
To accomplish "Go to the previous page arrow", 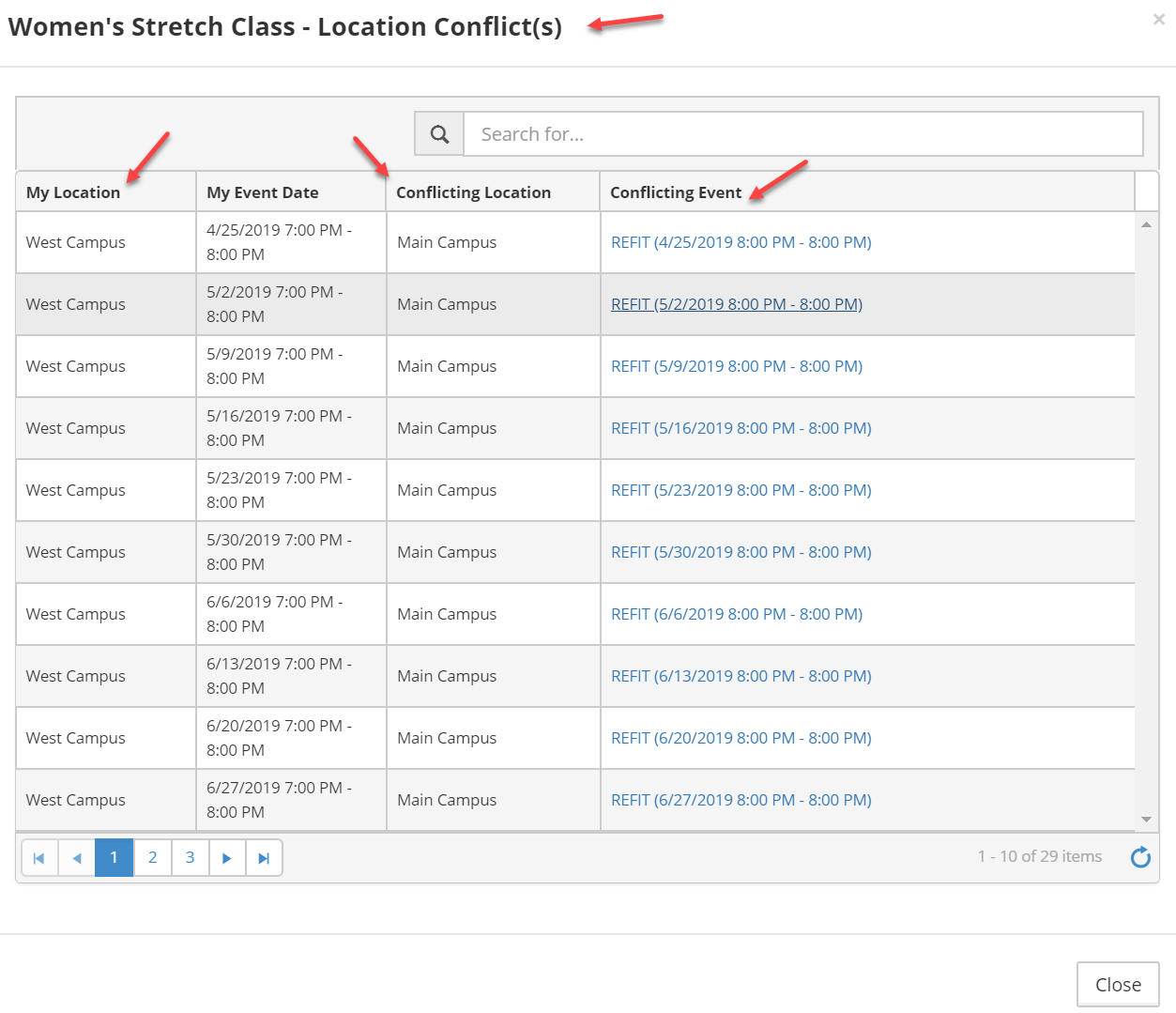I will 76,857.
